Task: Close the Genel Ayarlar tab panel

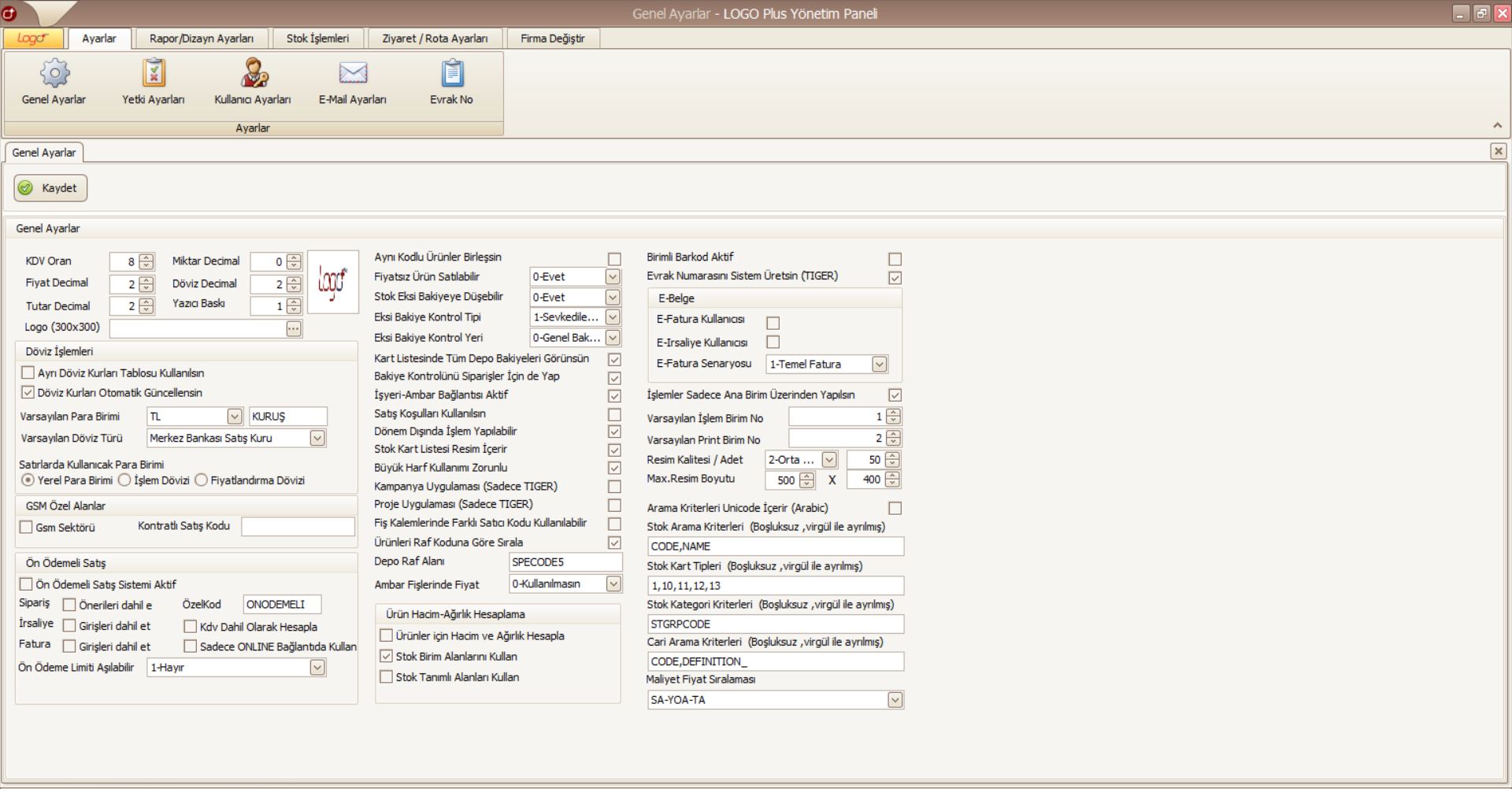Action: 1498,151
